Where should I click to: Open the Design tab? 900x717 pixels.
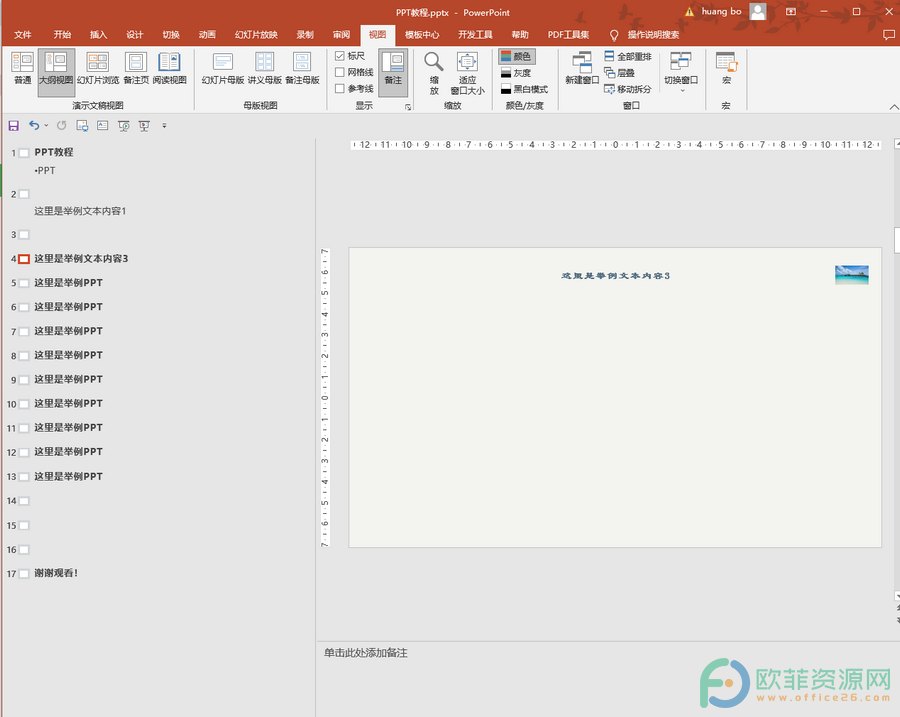coord(134,35)
